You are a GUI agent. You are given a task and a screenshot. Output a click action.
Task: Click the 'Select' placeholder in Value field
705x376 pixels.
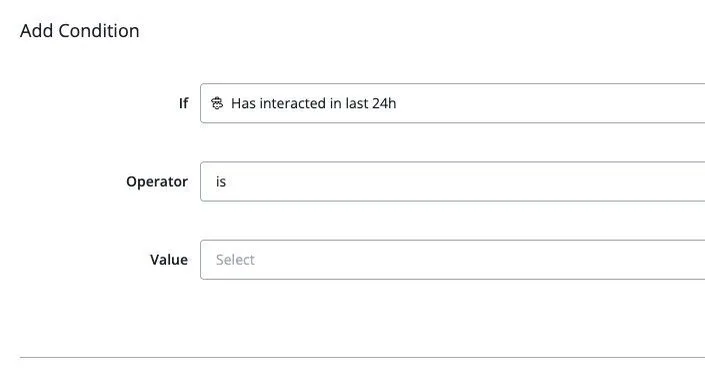(235, 260)
